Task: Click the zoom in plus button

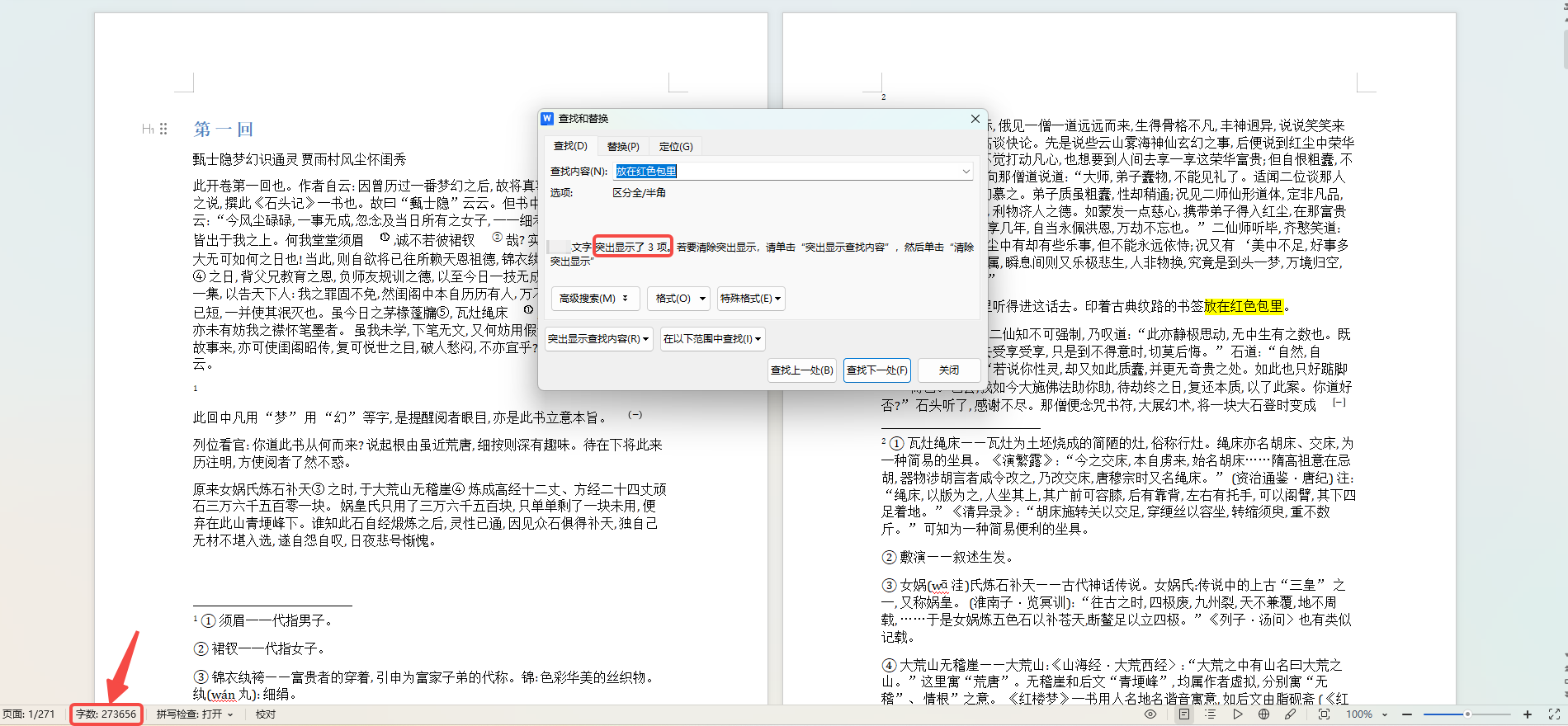Action: [x=1528, y=714]
